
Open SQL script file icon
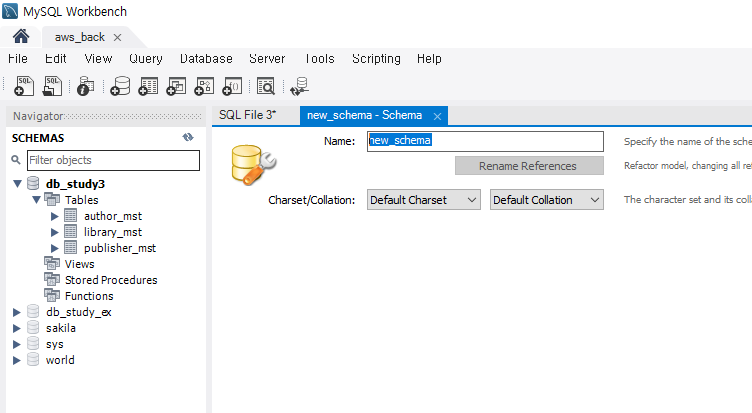52,86
